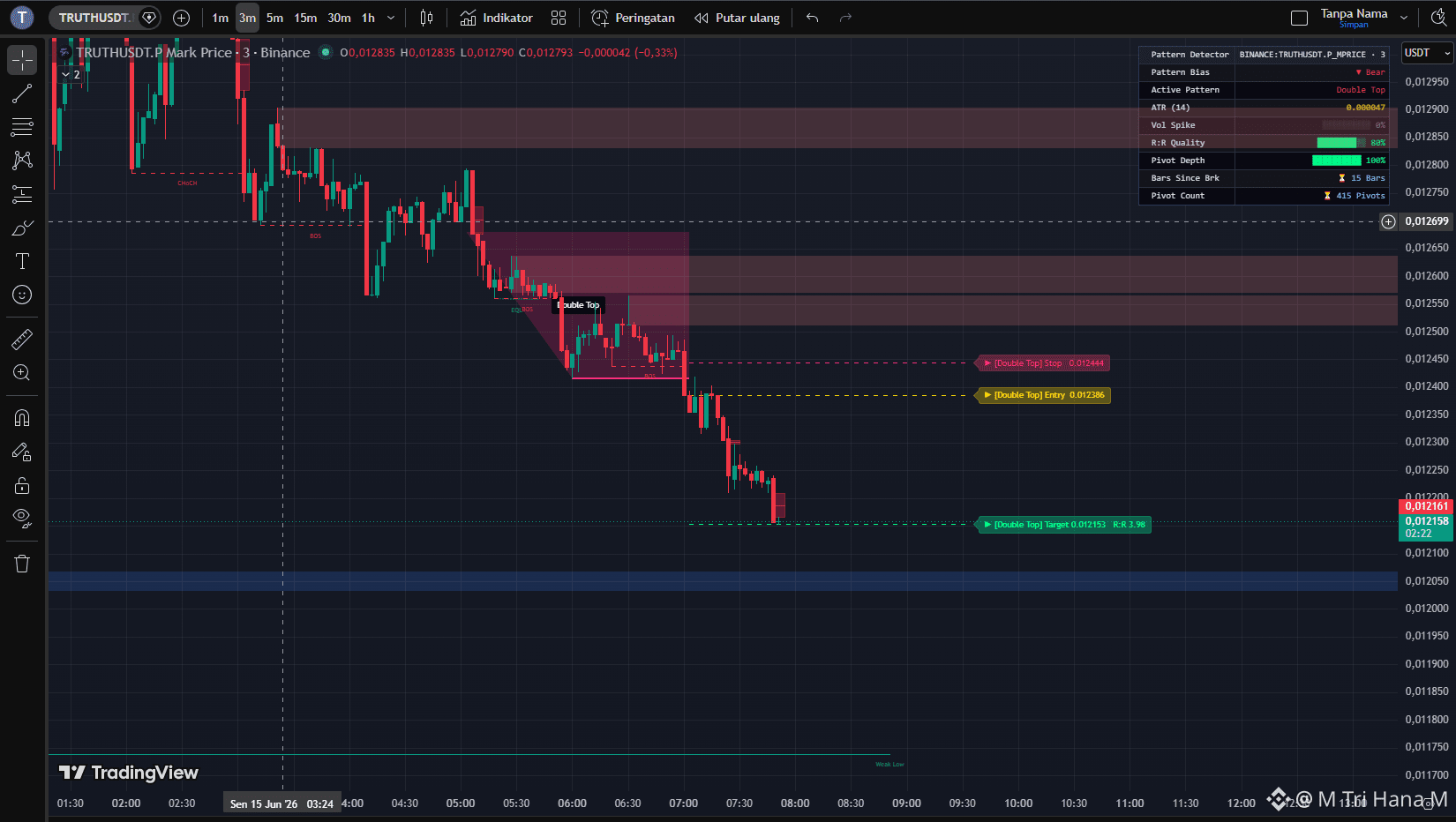This screenshot has height=822, width=1456.
Task: Expand the layout management dropdown
Action: [x=1404, y=18]
